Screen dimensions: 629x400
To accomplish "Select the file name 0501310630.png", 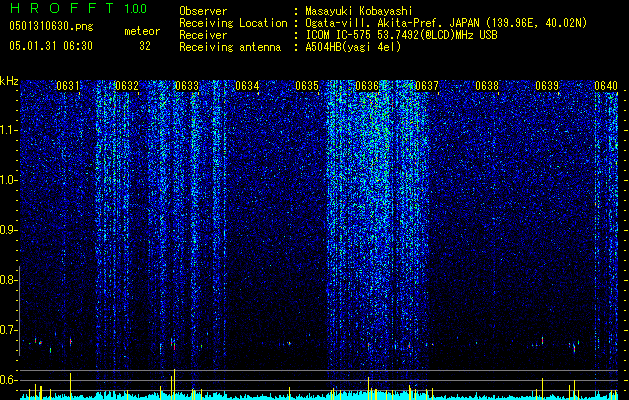I will pyautogui.click(x=51, y=27).
